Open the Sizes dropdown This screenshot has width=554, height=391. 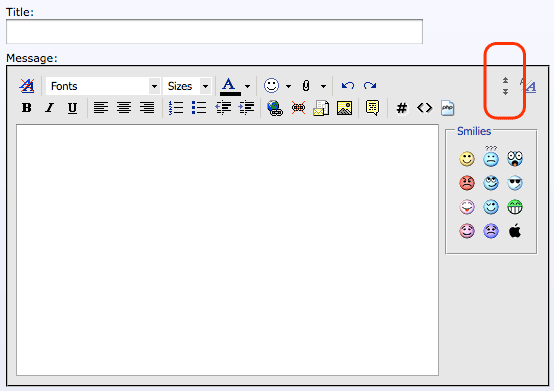coord(187,86)
